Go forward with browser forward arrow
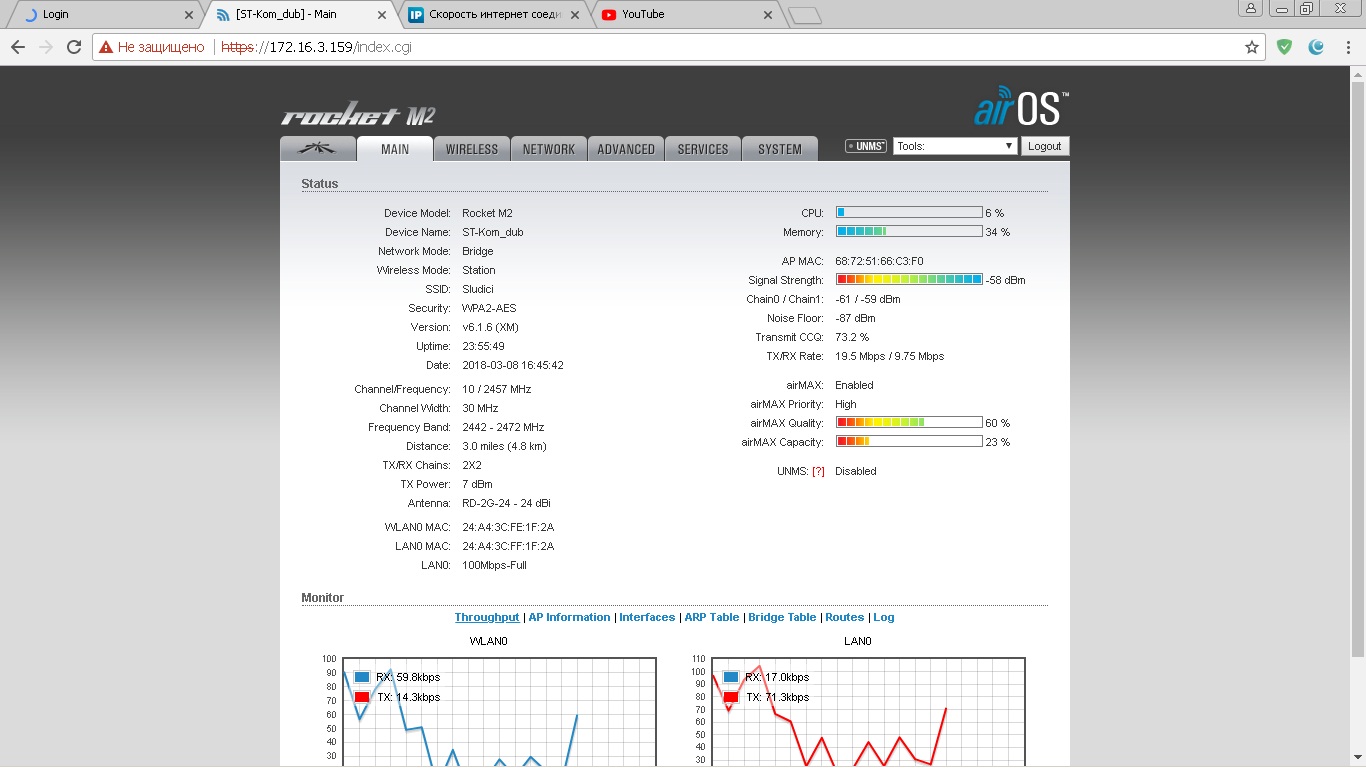Viewport: 1366px width, 768px height. pos(46,47)
